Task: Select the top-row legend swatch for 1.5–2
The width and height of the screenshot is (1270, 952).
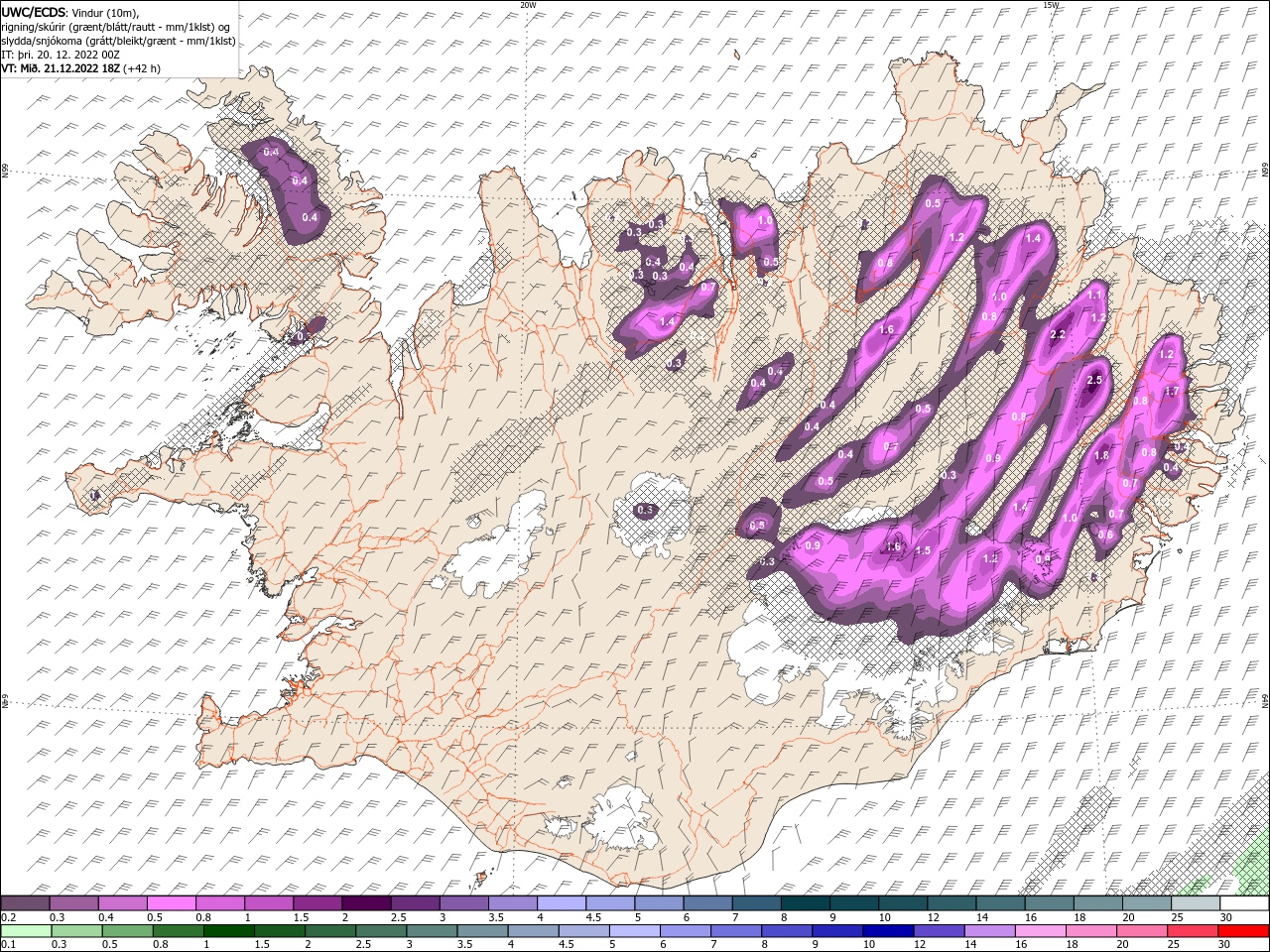Action: pyautogui.click(x=317, y=903)
